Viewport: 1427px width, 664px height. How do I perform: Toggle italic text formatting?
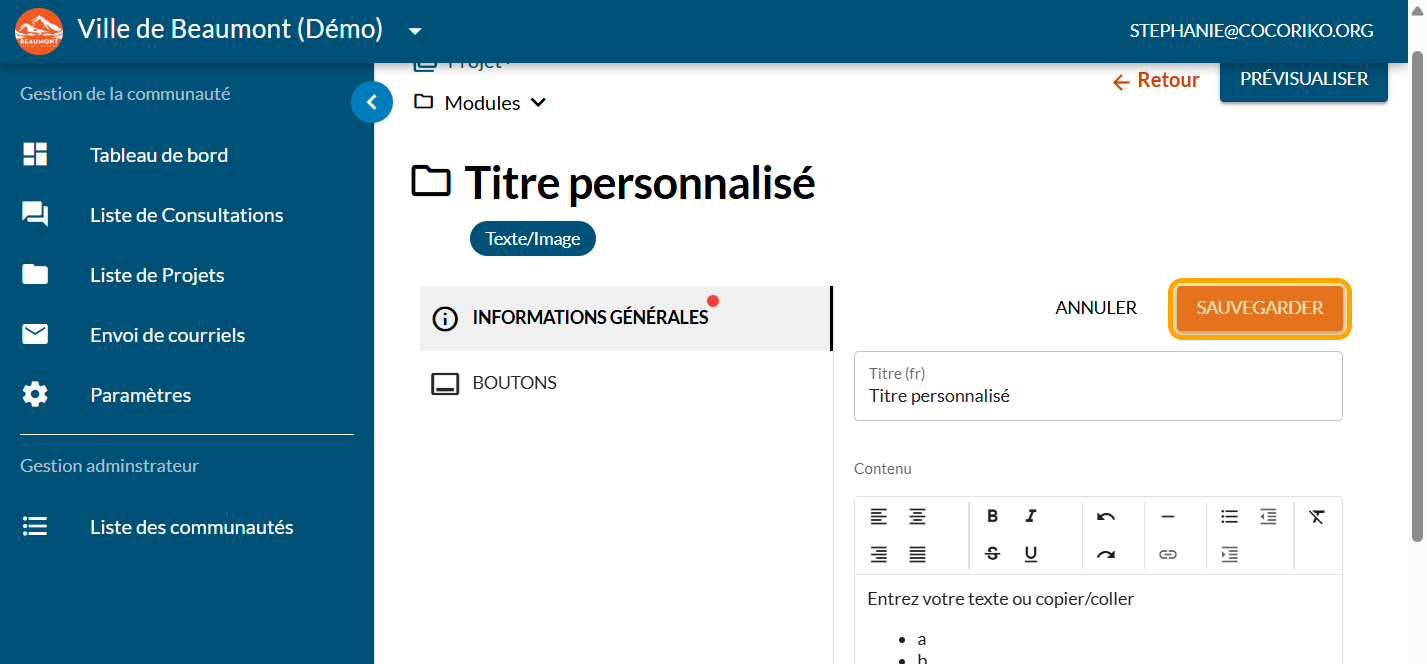point(1030,516)
